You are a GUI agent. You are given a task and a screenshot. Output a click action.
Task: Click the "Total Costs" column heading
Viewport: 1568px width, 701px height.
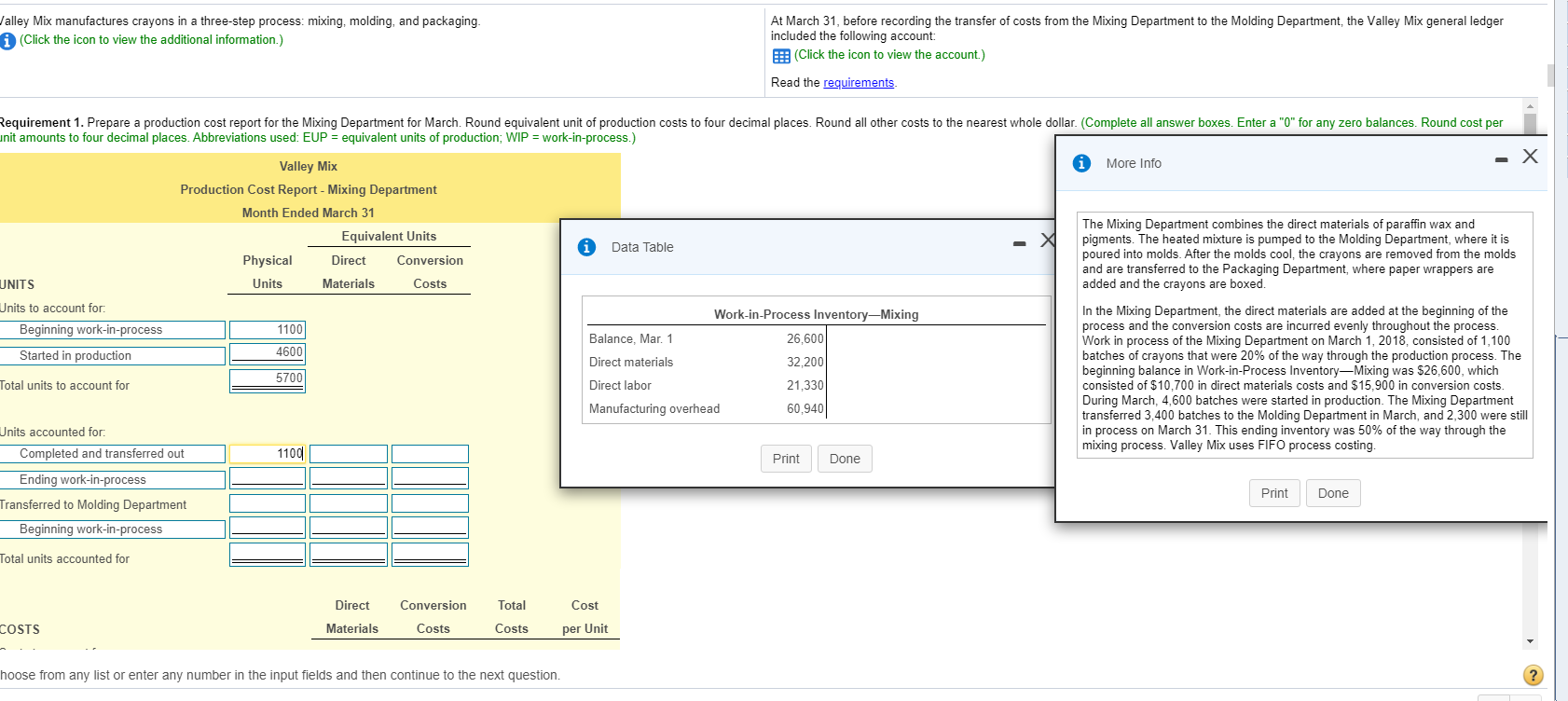click(512, 617)
